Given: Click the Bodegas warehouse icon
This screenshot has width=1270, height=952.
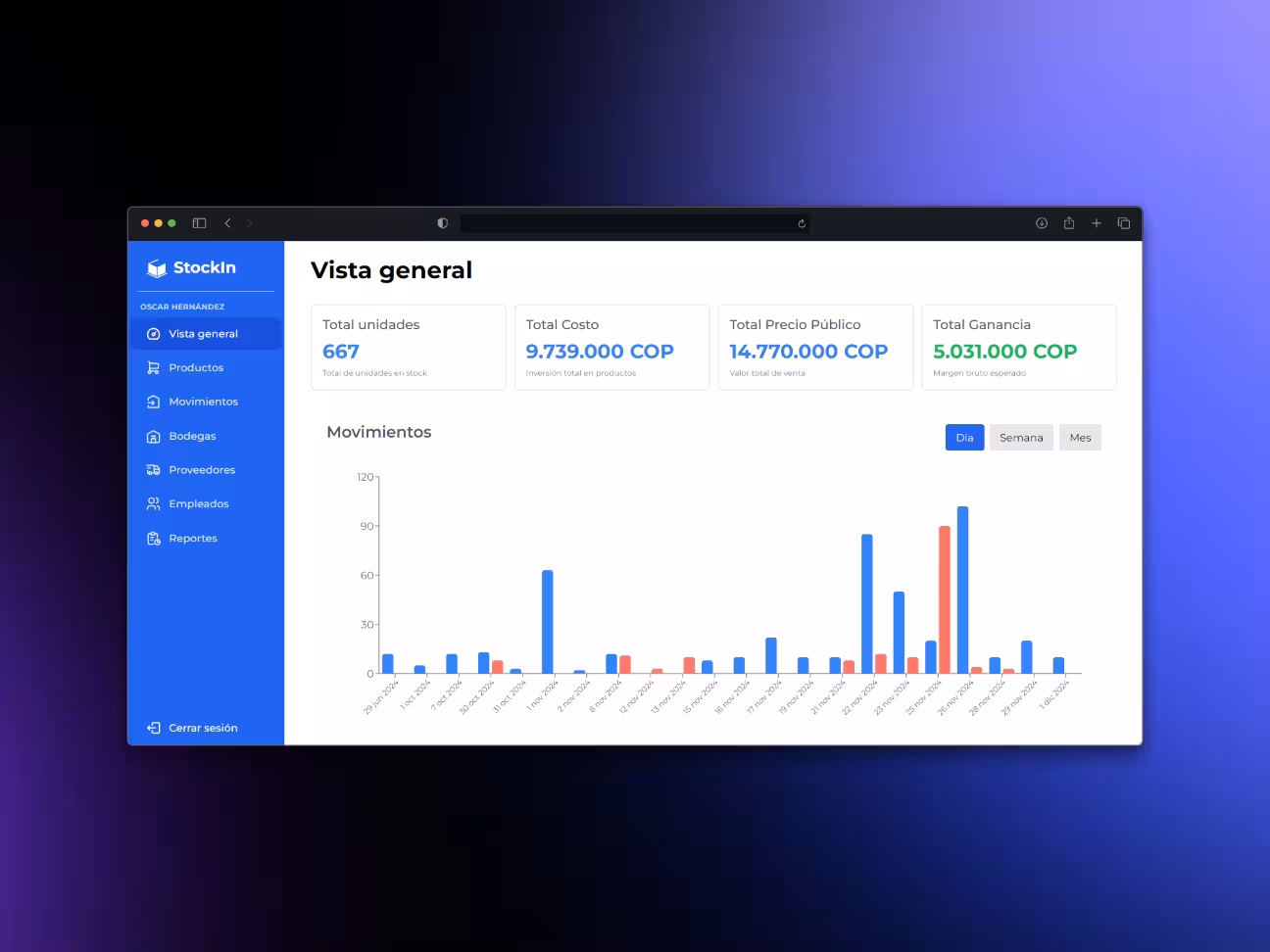Looking at the screenshot, I should (153, 437).
